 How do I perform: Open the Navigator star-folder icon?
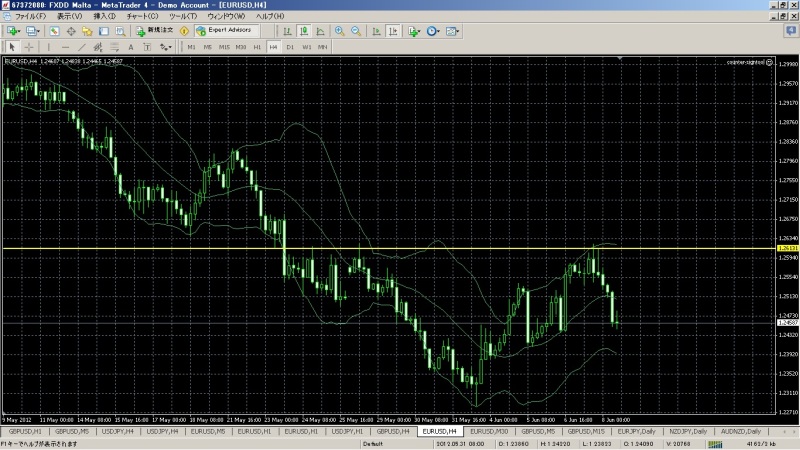87,31
